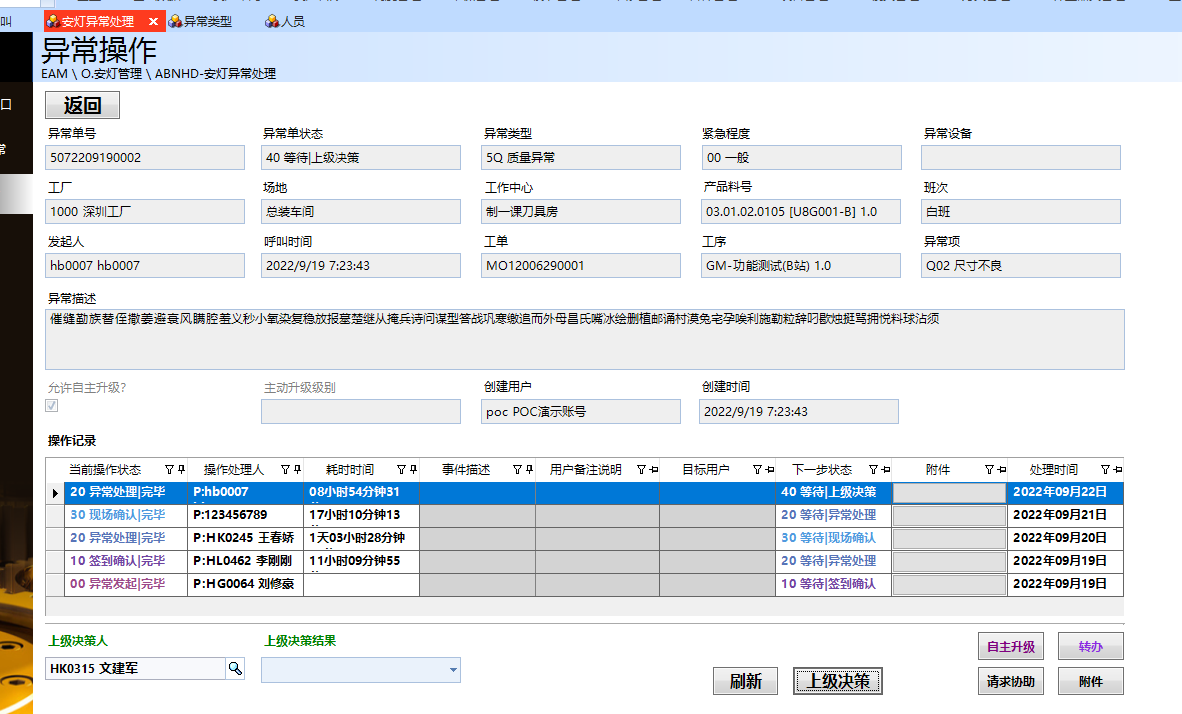Switch to the 人员 tab
This screenshot has width=1182, height=714.
tap(285, 21)
